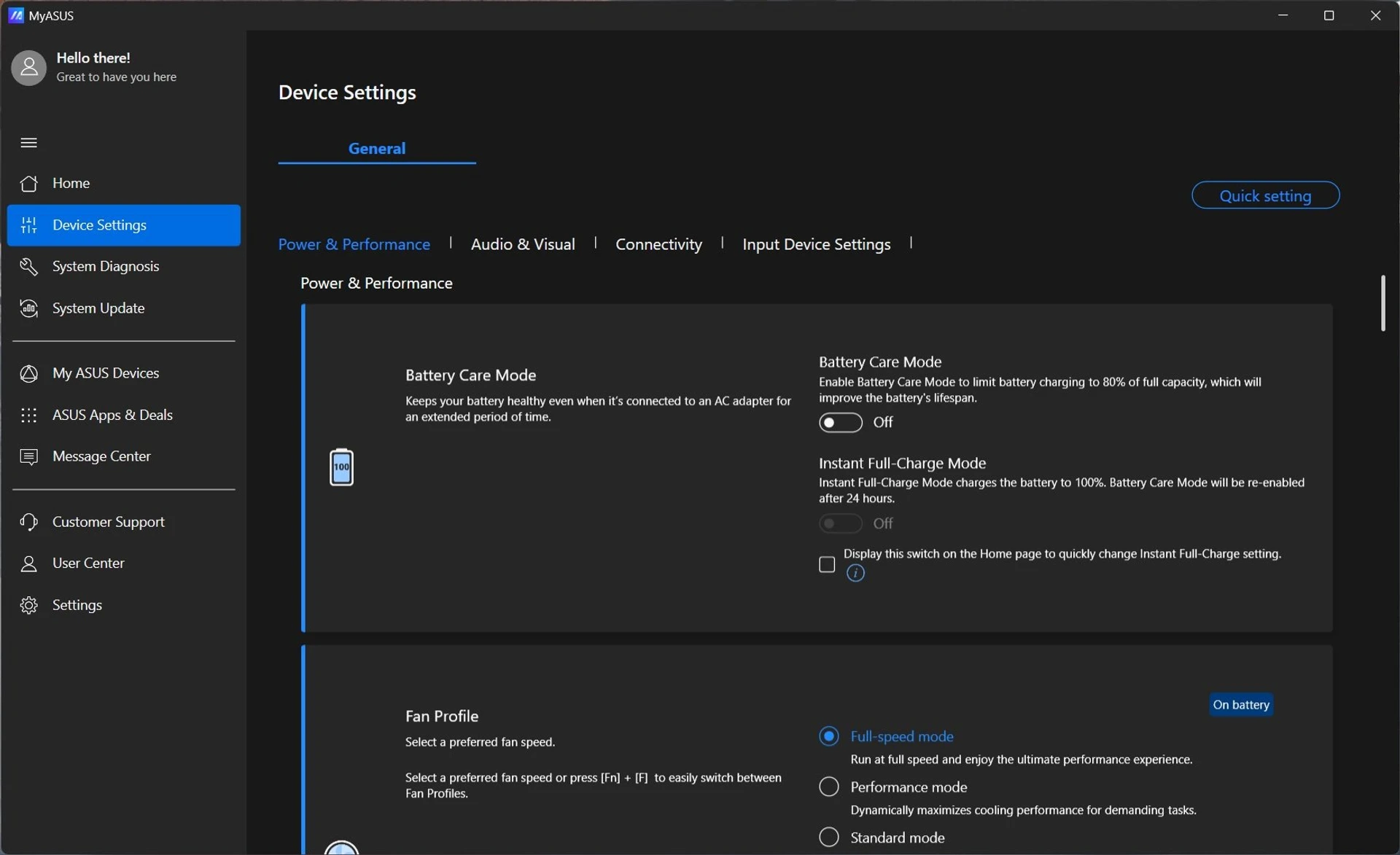
Task: Click the Battery Care Mode left heading
Action: tap(471, 375)
